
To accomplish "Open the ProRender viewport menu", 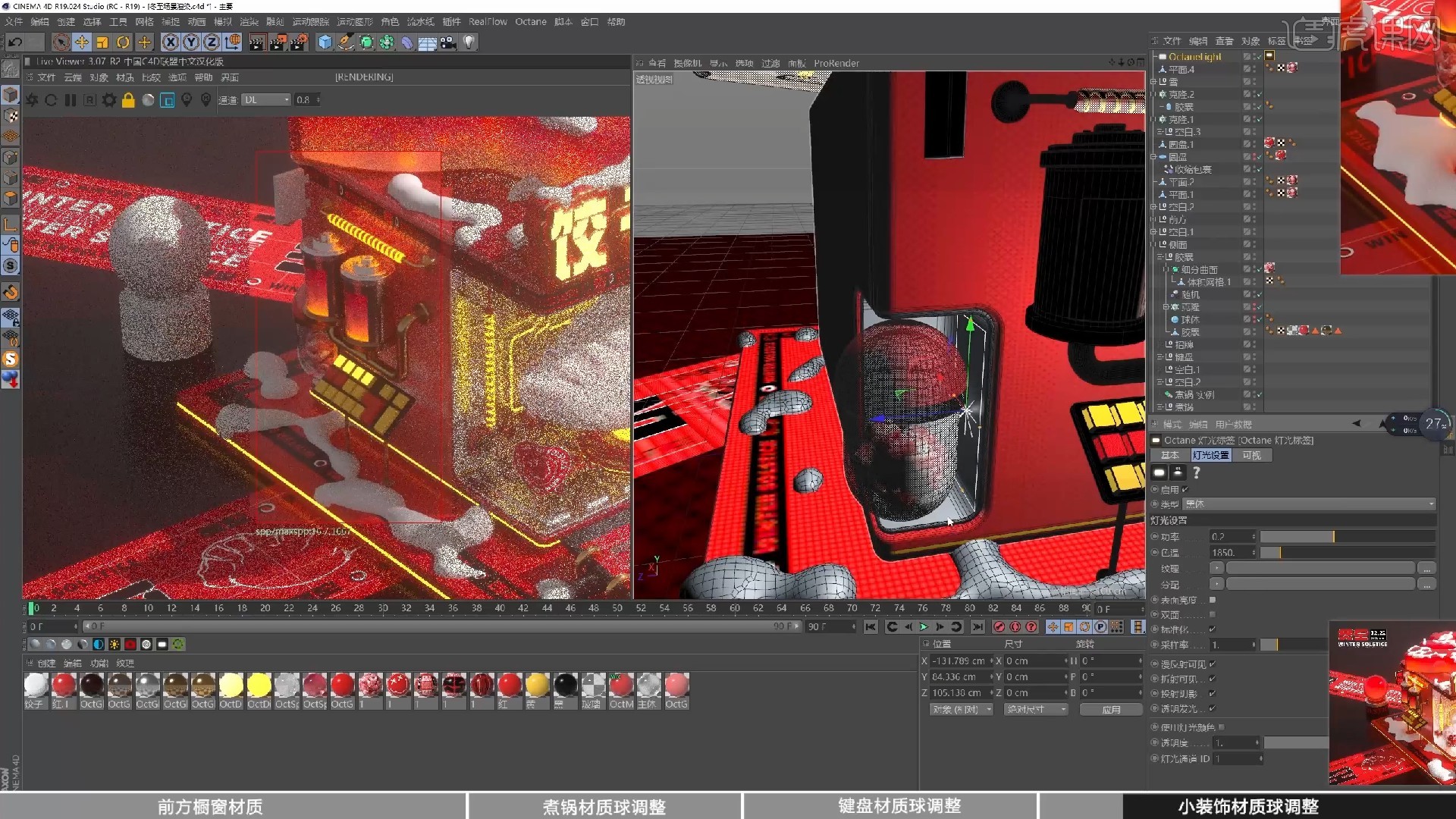I will [x=836, y=64].
